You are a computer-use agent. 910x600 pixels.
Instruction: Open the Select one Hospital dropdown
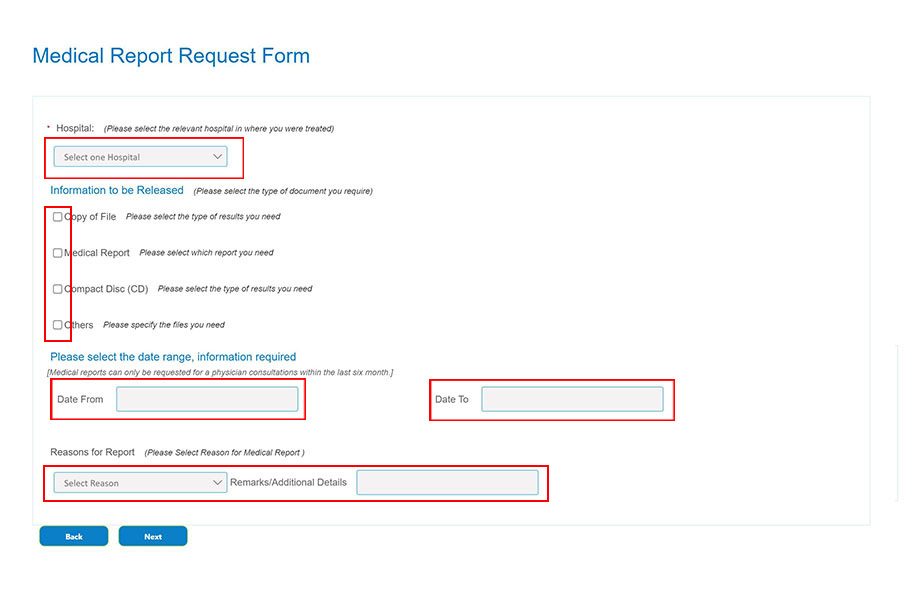(140, 156)
